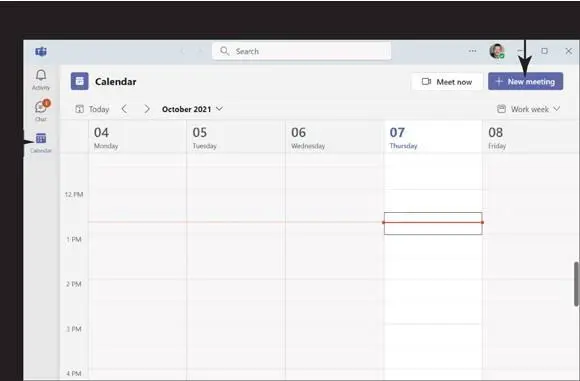Go to the next week
This screenshot has height=381, width=580.
(x=147, y=109)
